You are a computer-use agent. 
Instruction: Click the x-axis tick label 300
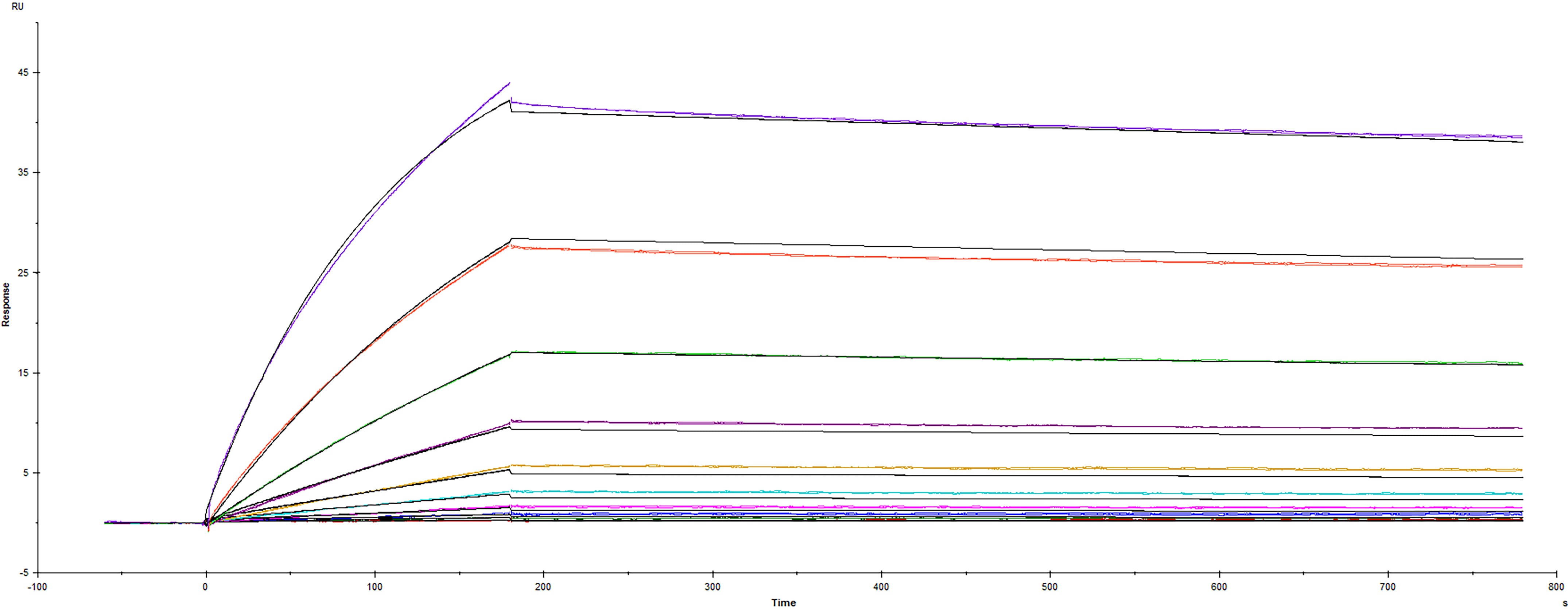tap(712, 587)
